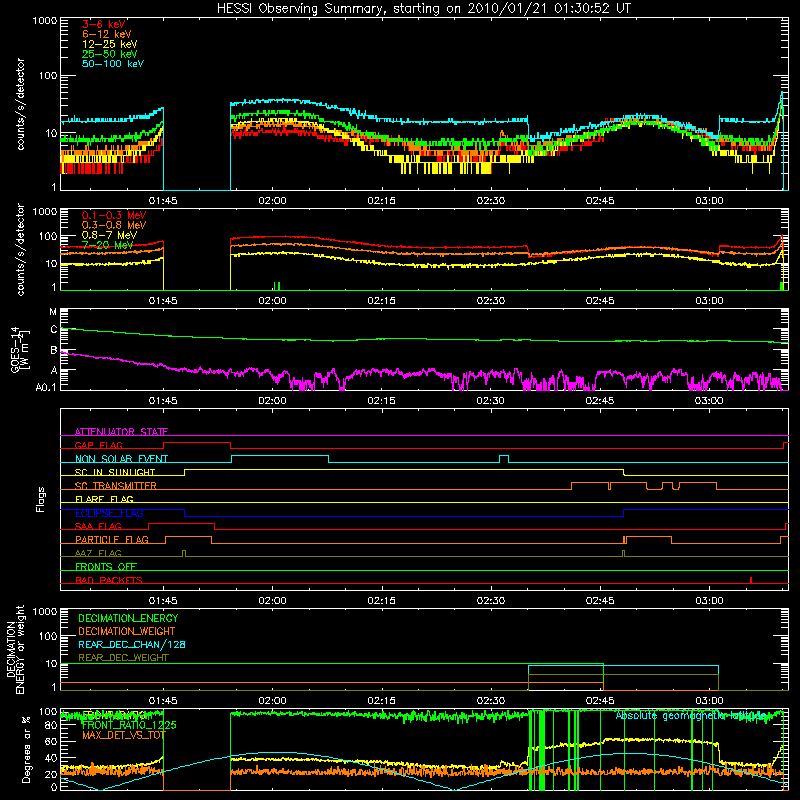Viewport: 800px width, 800px height.
Task: Click the BAD_PACKETS flag label
Action: point(109,580)
